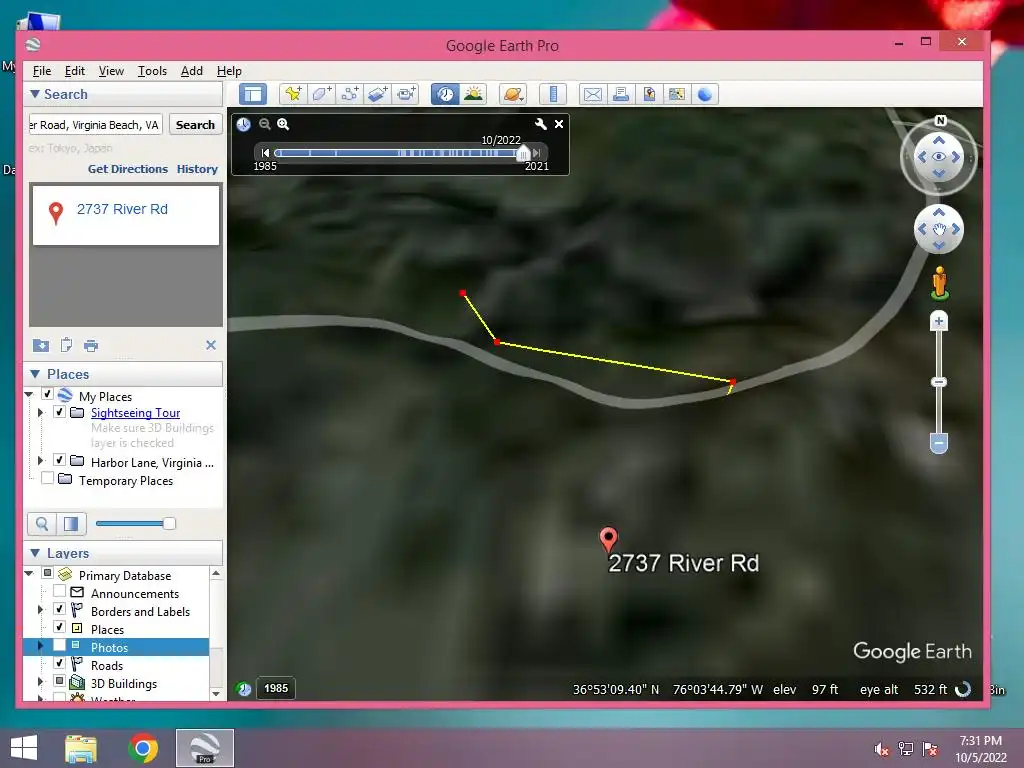
Task: Copy search results to My Places folder
Action: 40,345
